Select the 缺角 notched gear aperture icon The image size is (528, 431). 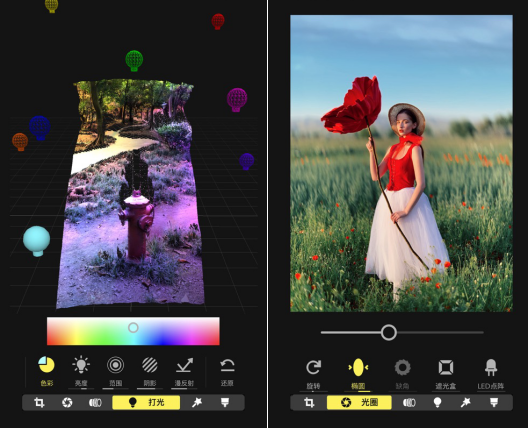[x=402, y=367]
